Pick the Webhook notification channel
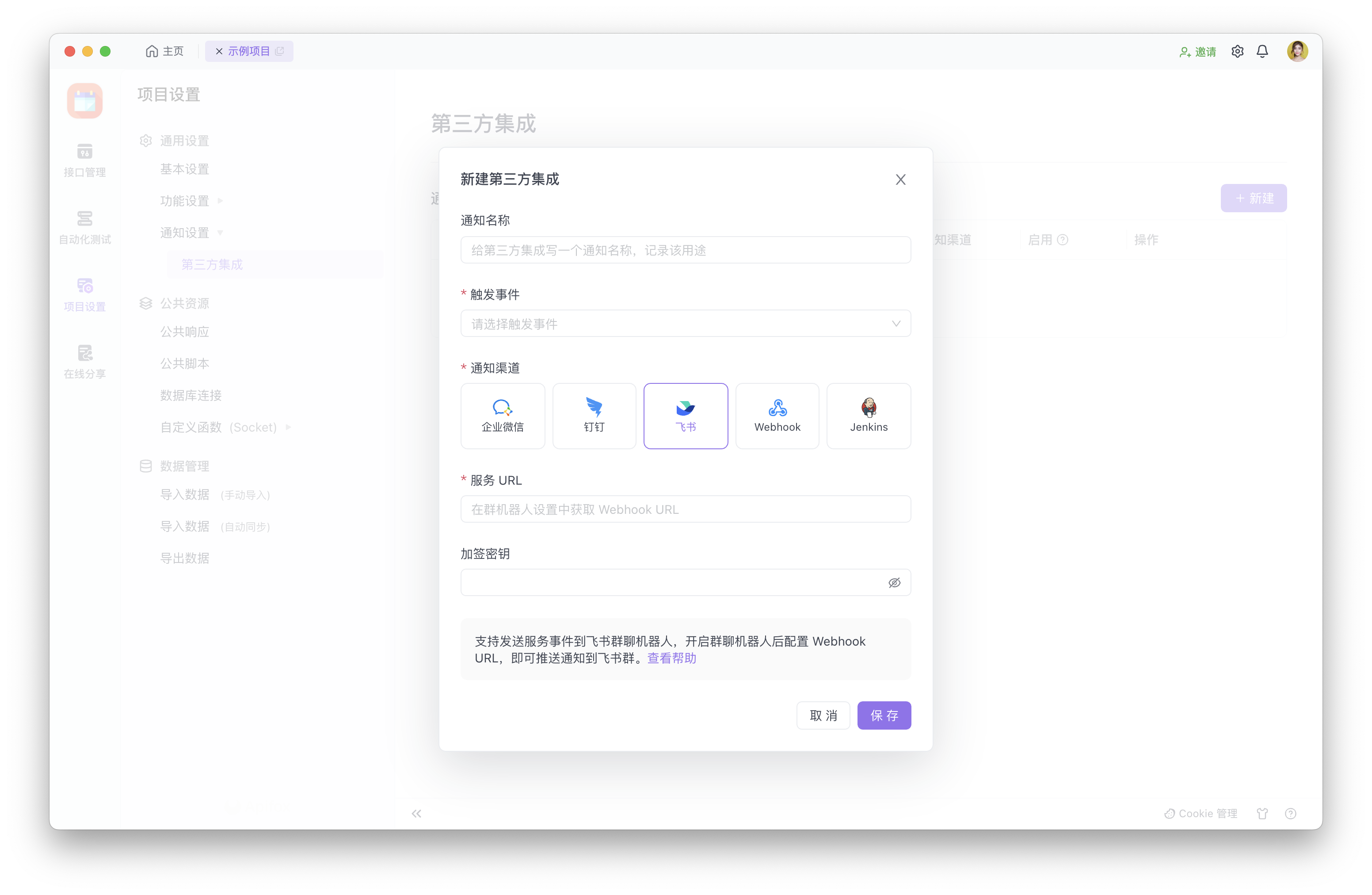Viewport: 1372px width, 895px height. point(777,416)
